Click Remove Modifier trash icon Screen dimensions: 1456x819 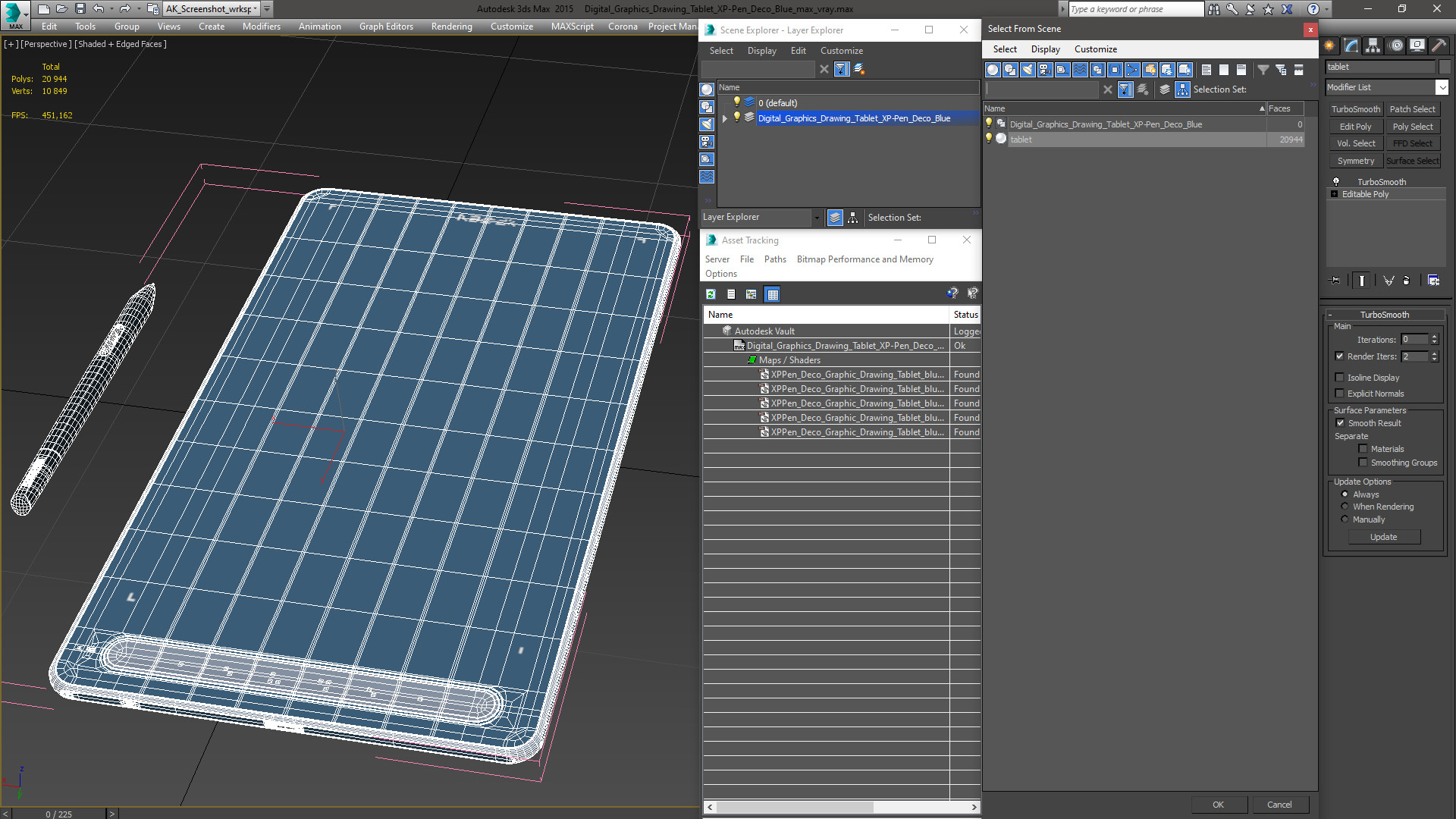(1407, 281)
